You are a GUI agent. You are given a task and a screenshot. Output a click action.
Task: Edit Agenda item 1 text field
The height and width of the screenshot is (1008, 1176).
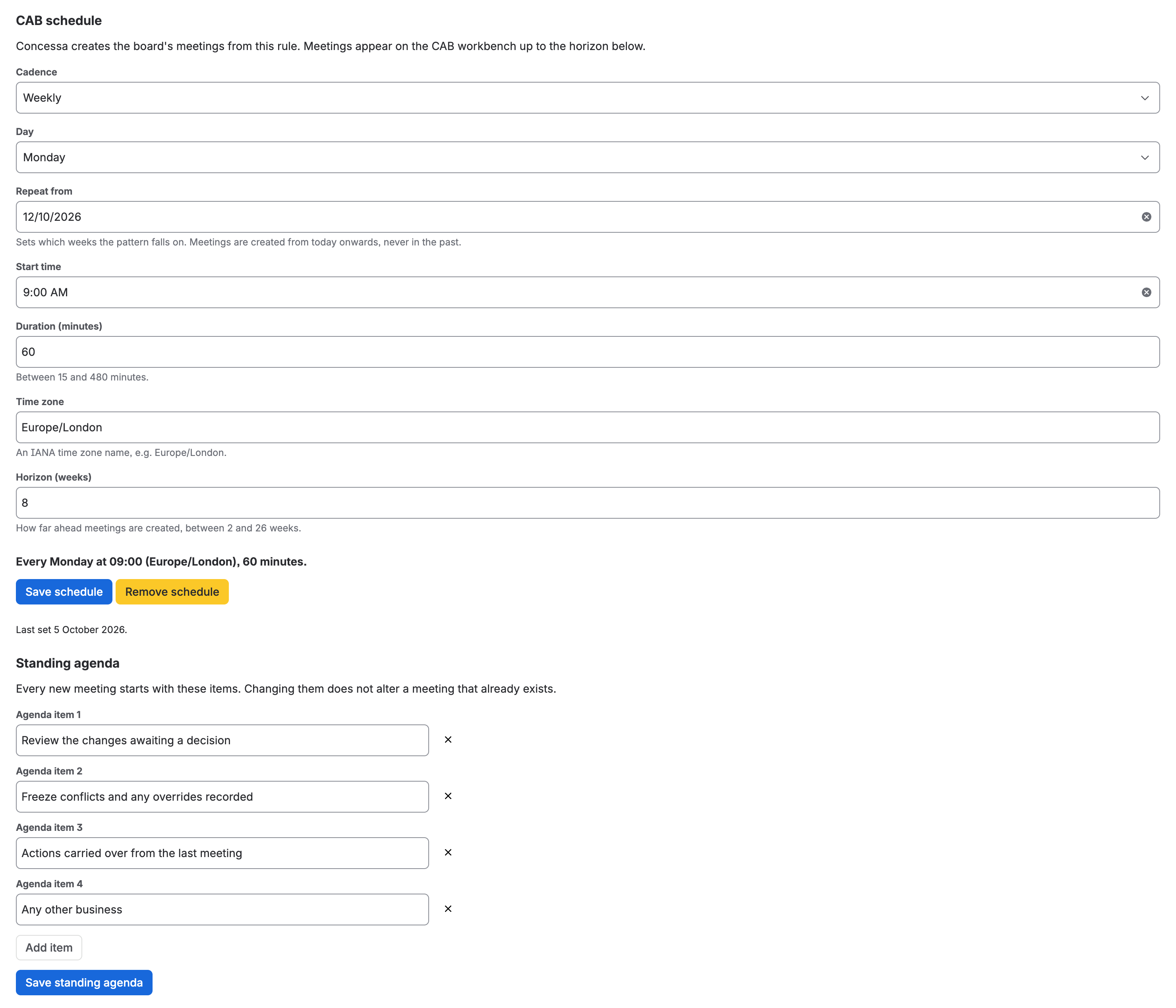pyautogui.click(x=222, y=740)
